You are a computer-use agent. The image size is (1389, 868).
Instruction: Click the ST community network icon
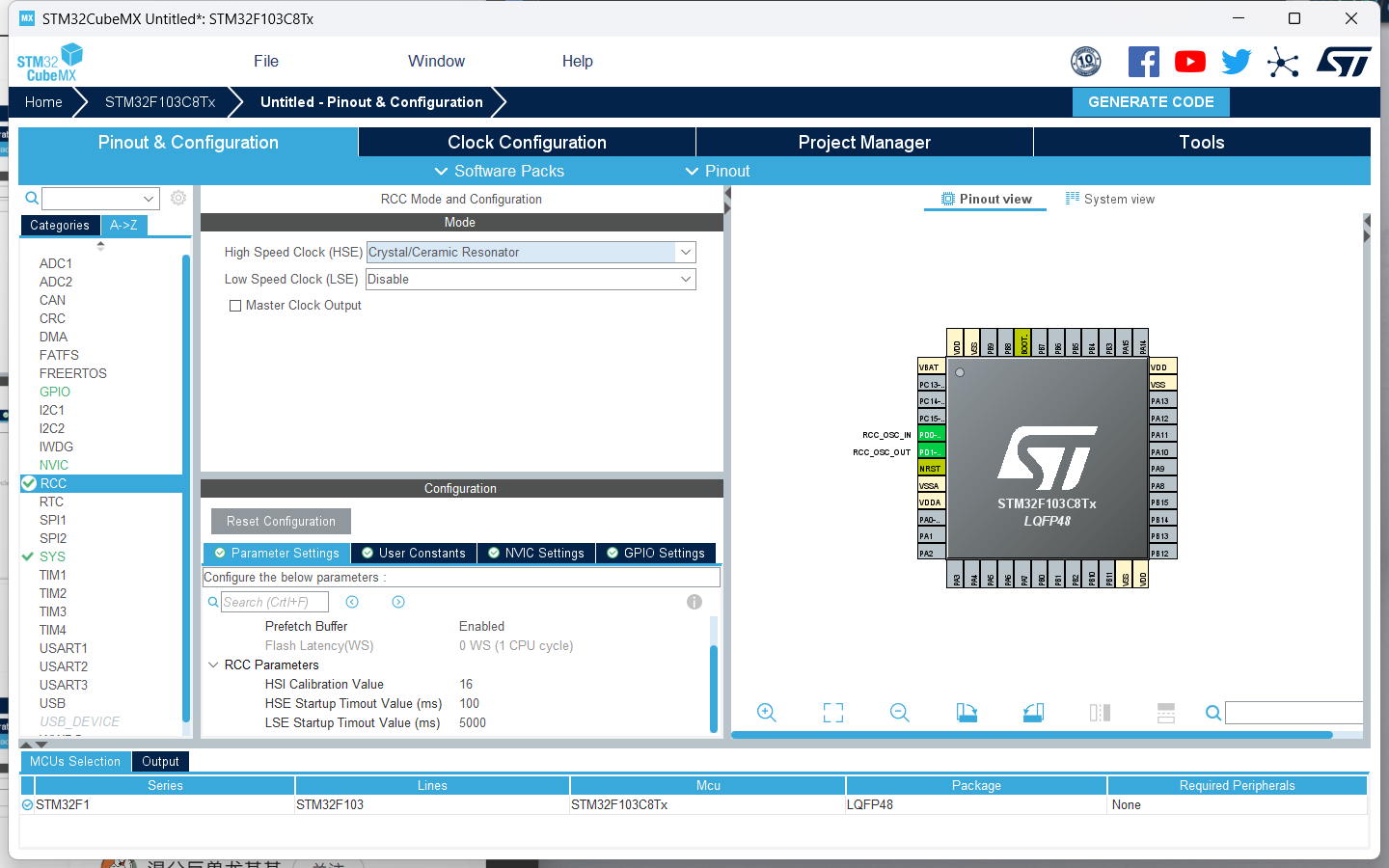[1283, 62]
